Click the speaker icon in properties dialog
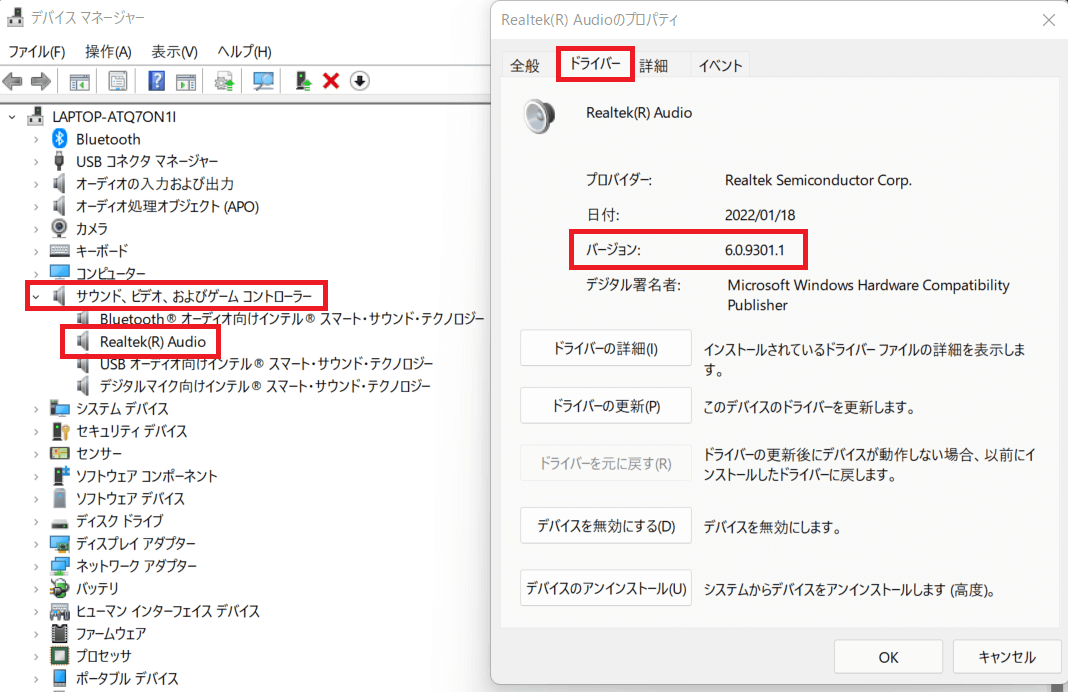This screenshot has height=692, width=1068. point(539,116)
